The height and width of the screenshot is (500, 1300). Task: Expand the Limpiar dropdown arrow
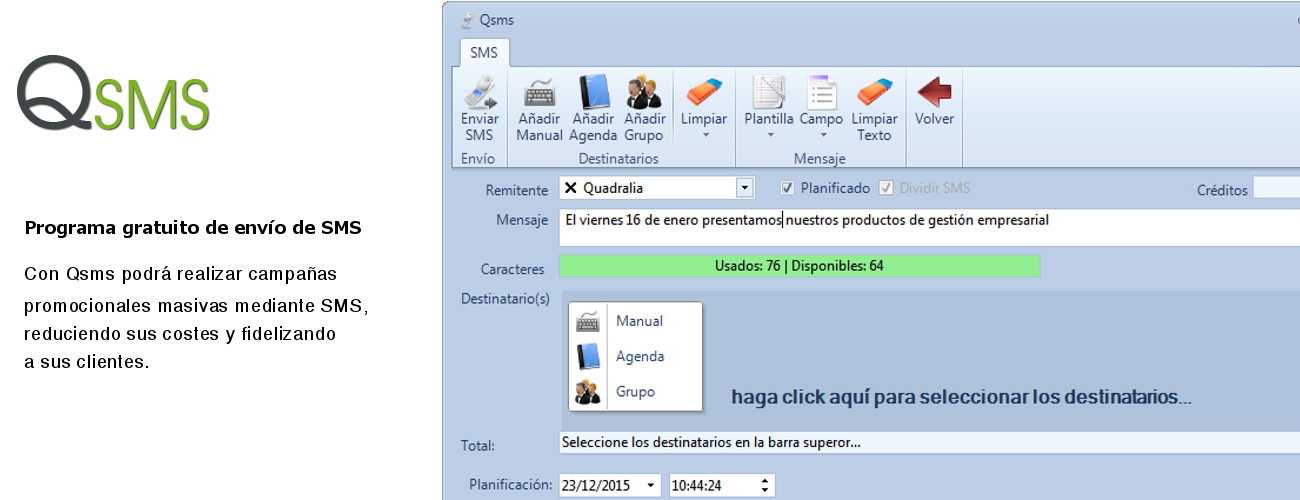click(x=704, y=134)
